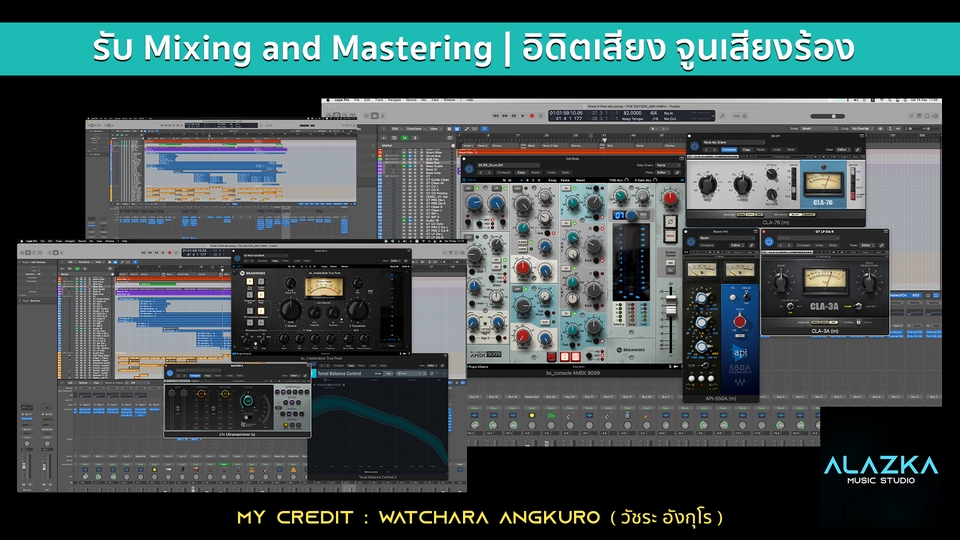The width and height of the screenshot is (960, 540).
Task: Toggle Cycle mode in the large Logic Pro transport
Action: pyautogui.click(x=541, y=116)
